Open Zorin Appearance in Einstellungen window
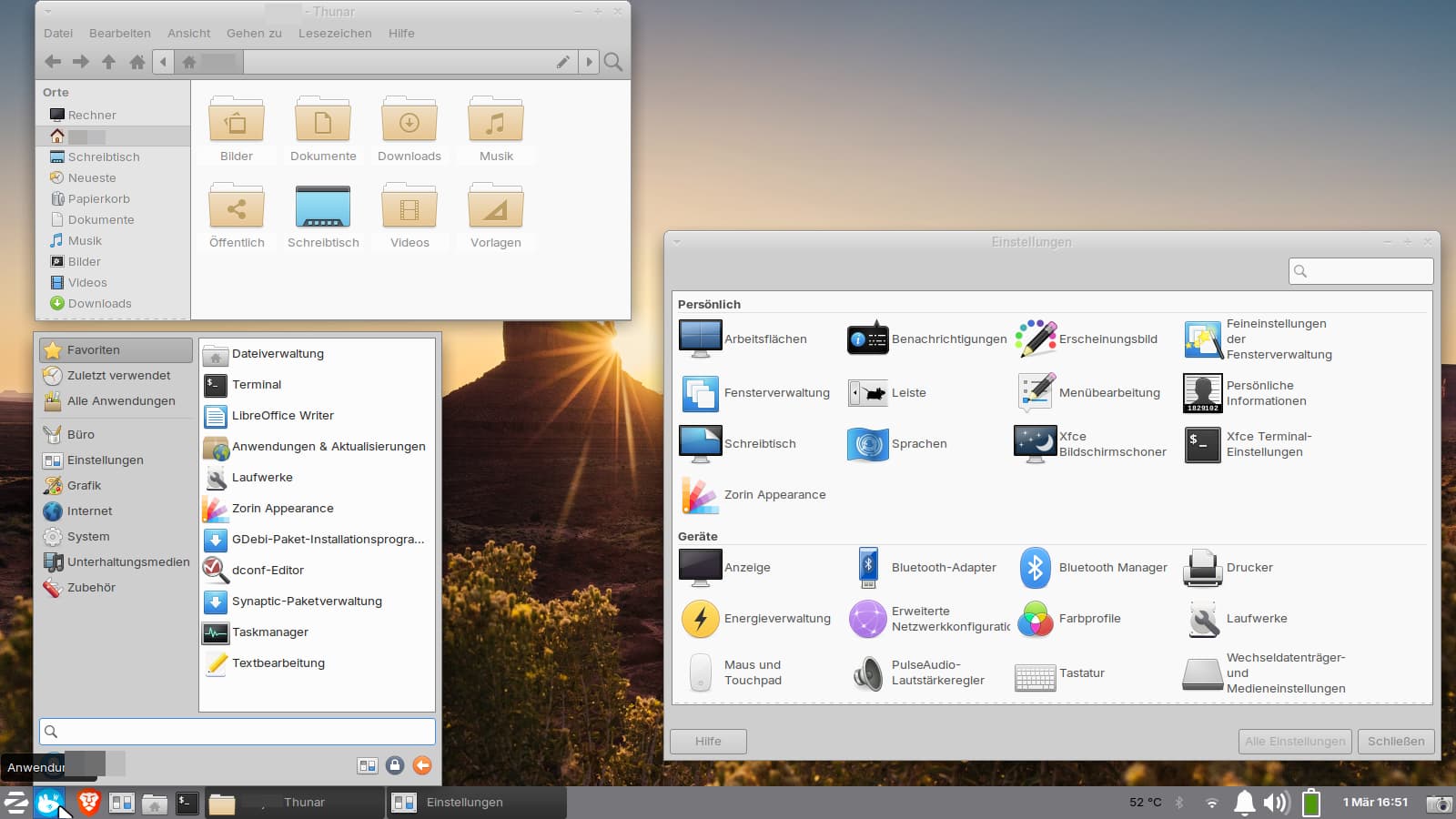The height and width of the screenshot is (819, 1456). tap(701, 495)
